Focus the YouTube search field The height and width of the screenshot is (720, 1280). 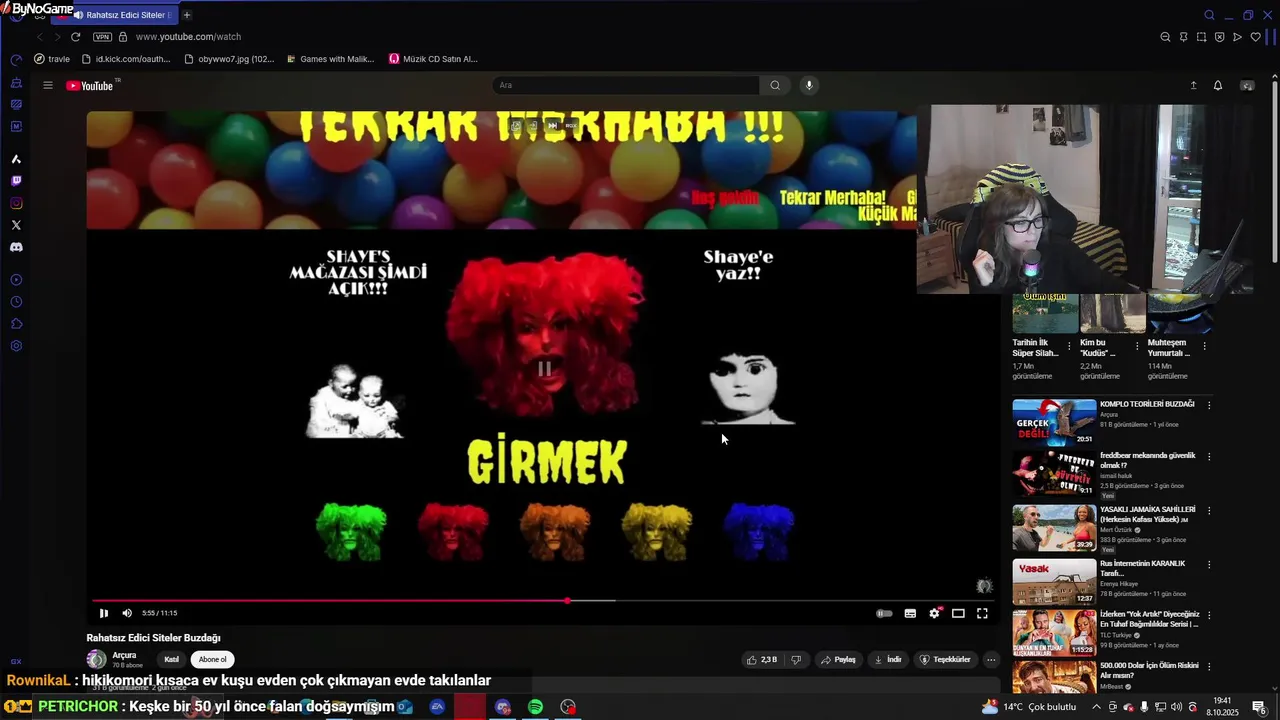(627, 85)
